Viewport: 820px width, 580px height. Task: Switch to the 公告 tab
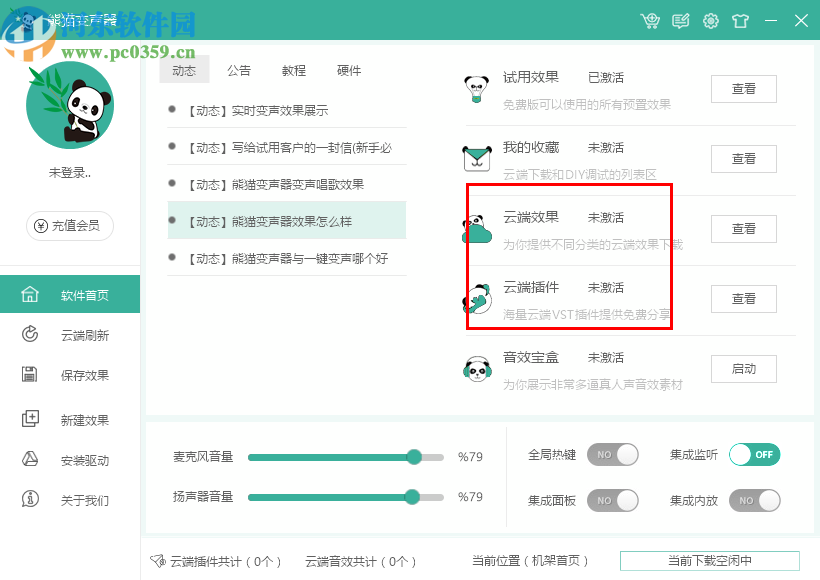click(x=239, y=71)
